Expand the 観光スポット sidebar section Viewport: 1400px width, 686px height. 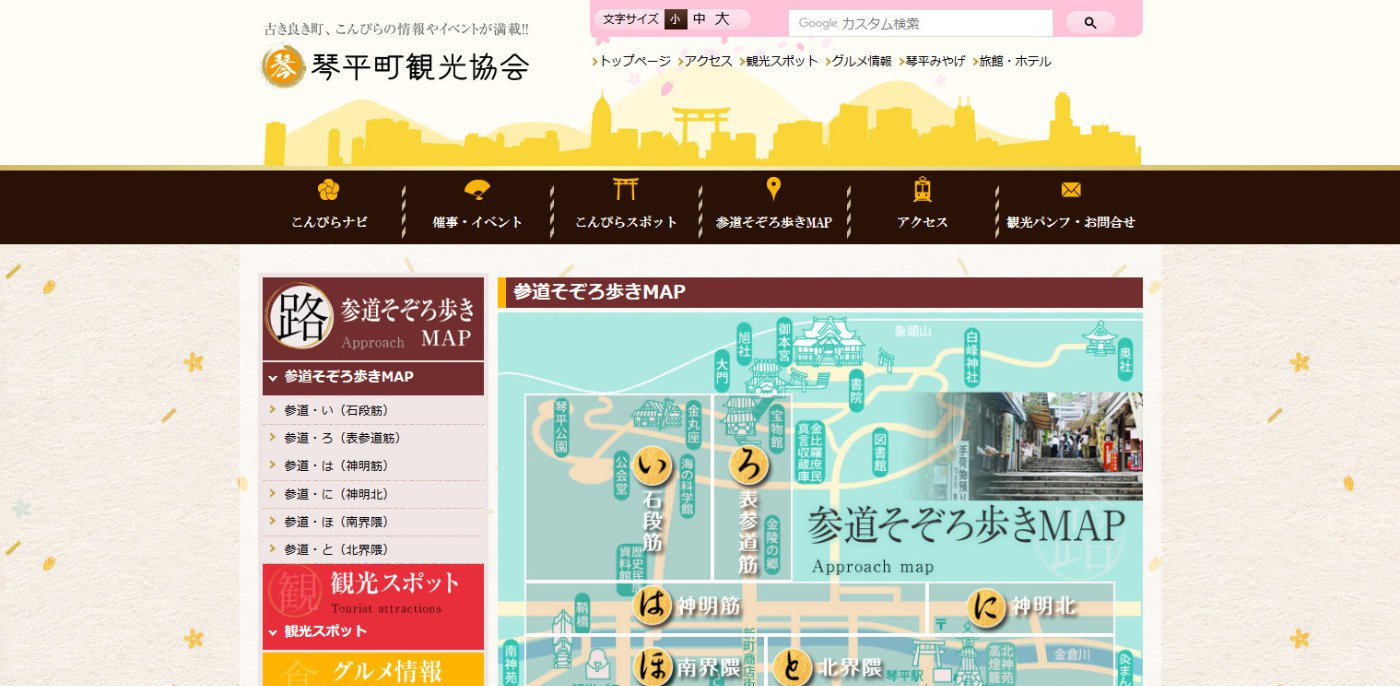pyautogui.click(x=273, y=631)
